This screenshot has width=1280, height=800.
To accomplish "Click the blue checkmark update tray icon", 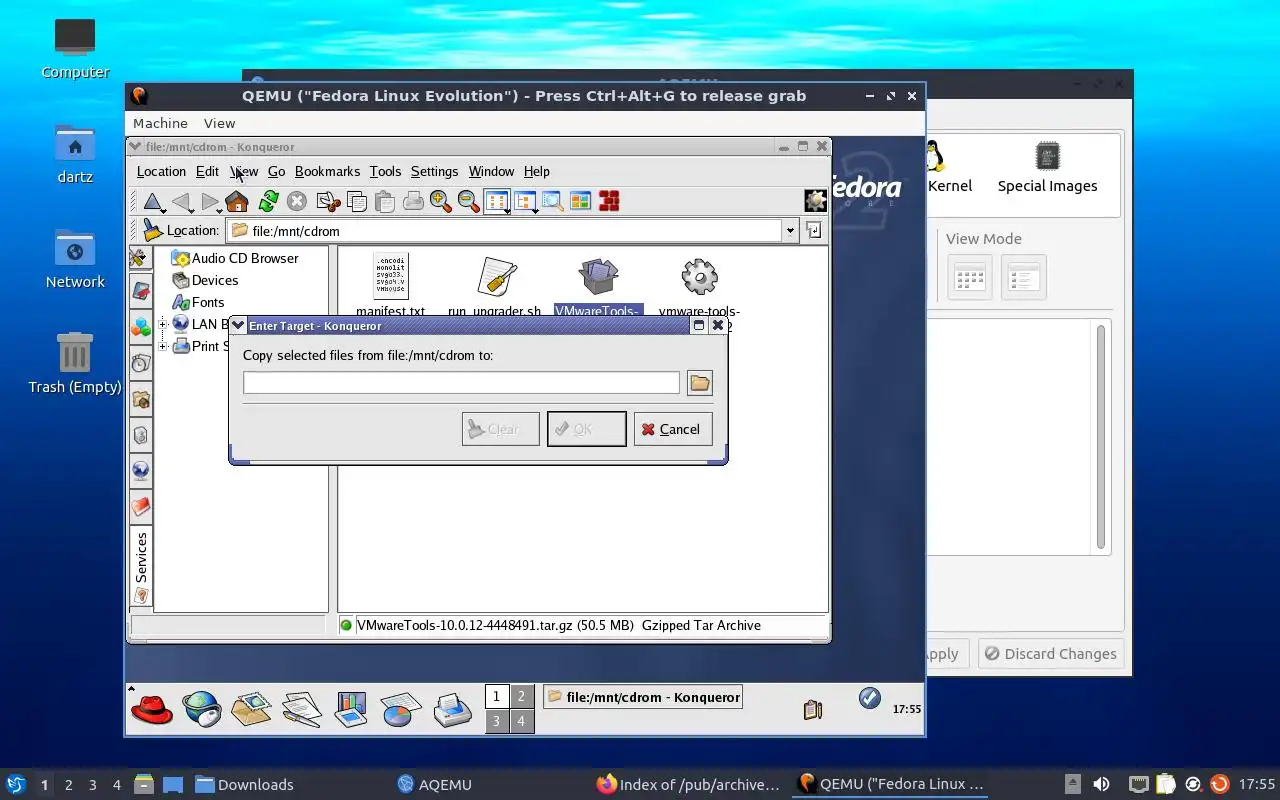I will coord(870,697).
